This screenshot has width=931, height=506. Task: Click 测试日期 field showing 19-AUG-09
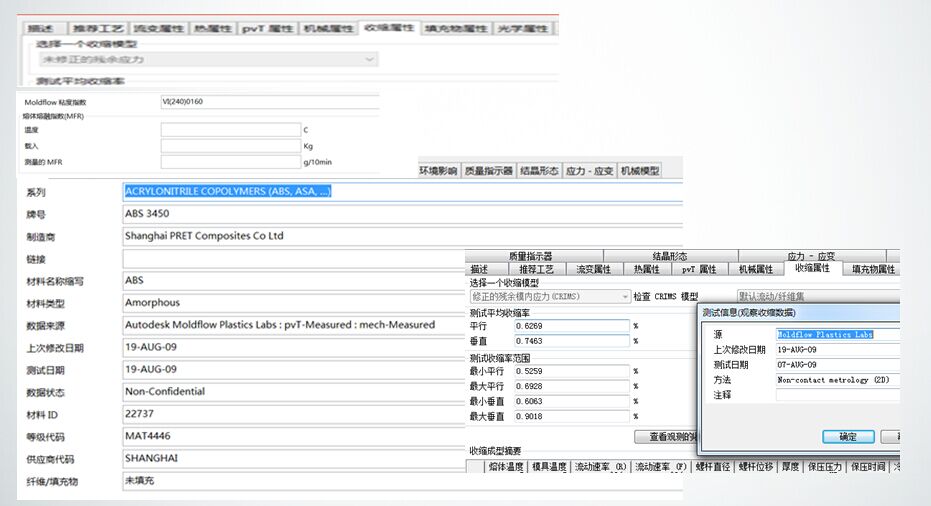pos(294,369)
